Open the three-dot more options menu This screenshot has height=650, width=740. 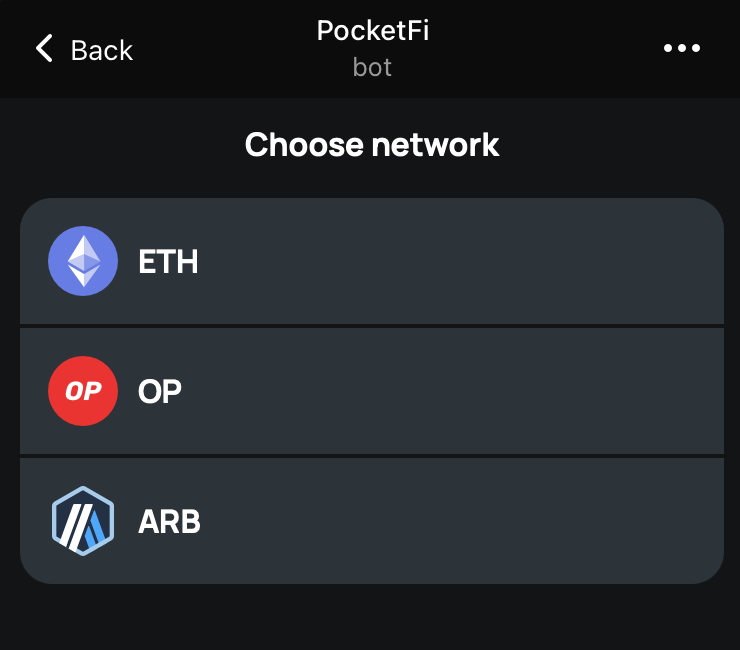coord(682,48)
